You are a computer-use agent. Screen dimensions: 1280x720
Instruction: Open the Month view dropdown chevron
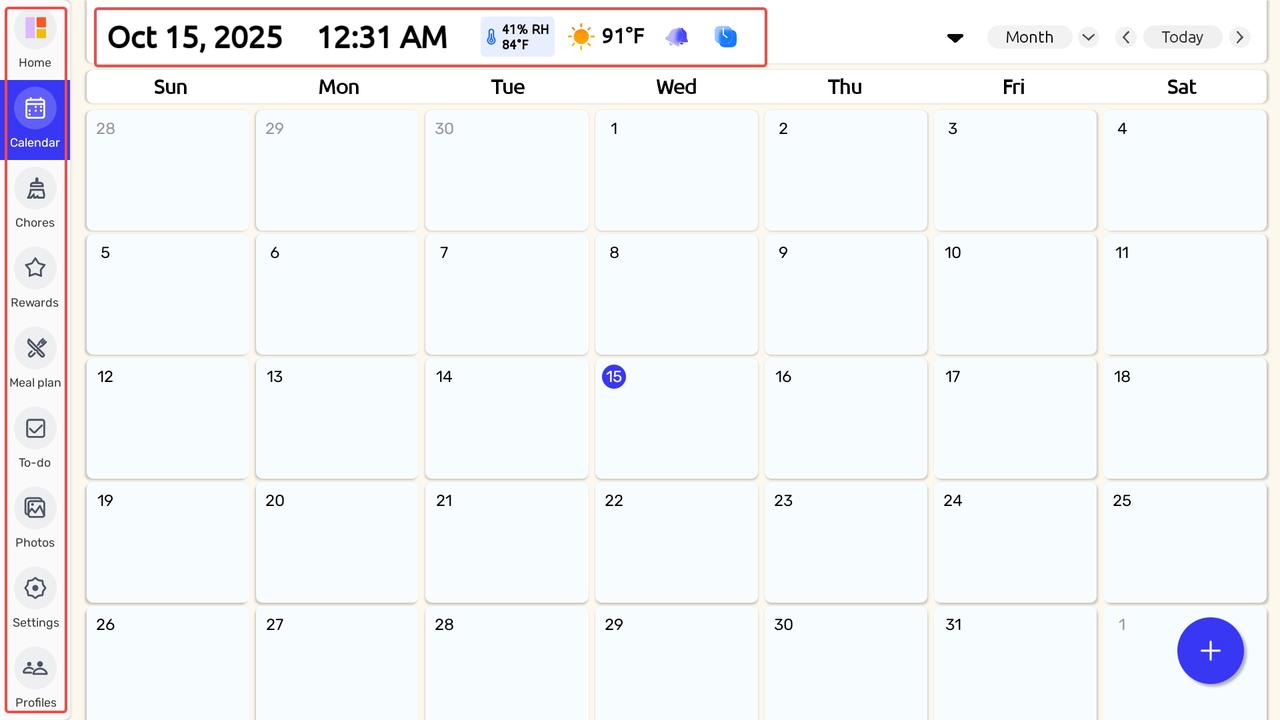(x=1088, y=37)
